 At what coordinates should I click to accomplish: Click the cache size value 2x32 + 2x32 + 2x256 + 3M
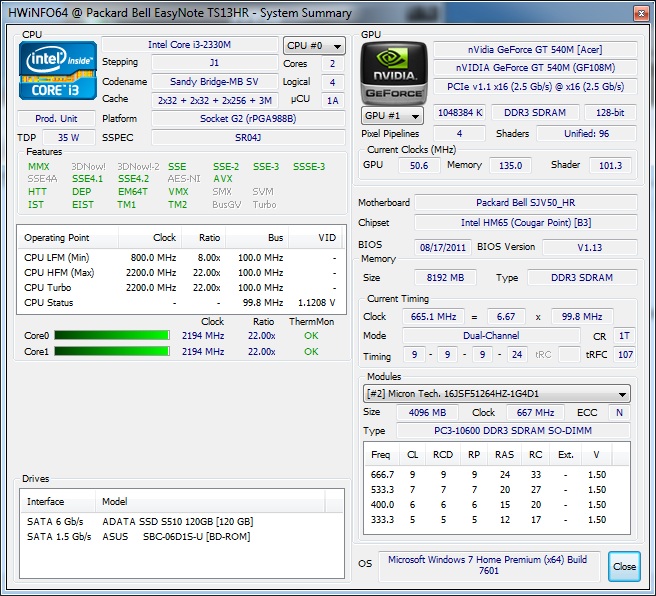(x=214, y=100)
